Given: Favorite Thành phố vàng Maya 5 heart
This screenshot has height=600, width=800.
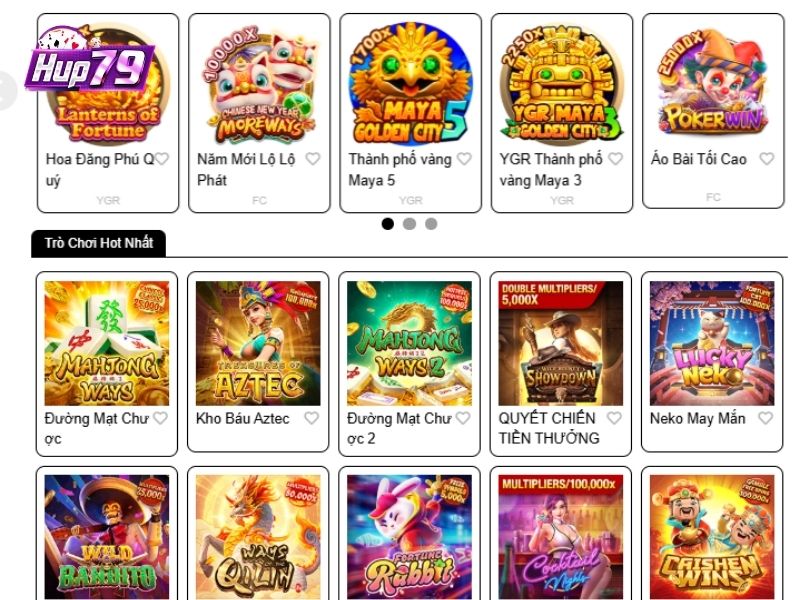Looking at the screenshot, I should (x=464, y=159).
